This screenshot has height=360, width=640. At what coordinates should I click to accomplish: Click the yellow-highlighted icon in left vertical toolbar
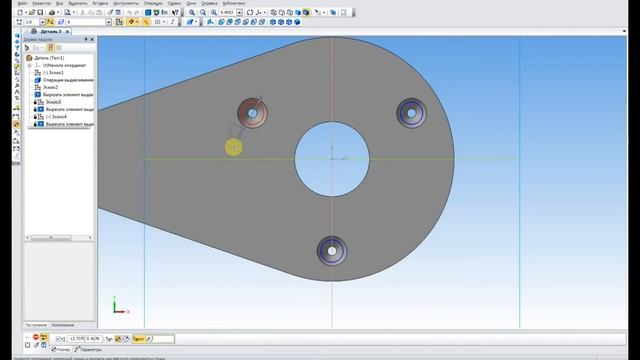16,124
